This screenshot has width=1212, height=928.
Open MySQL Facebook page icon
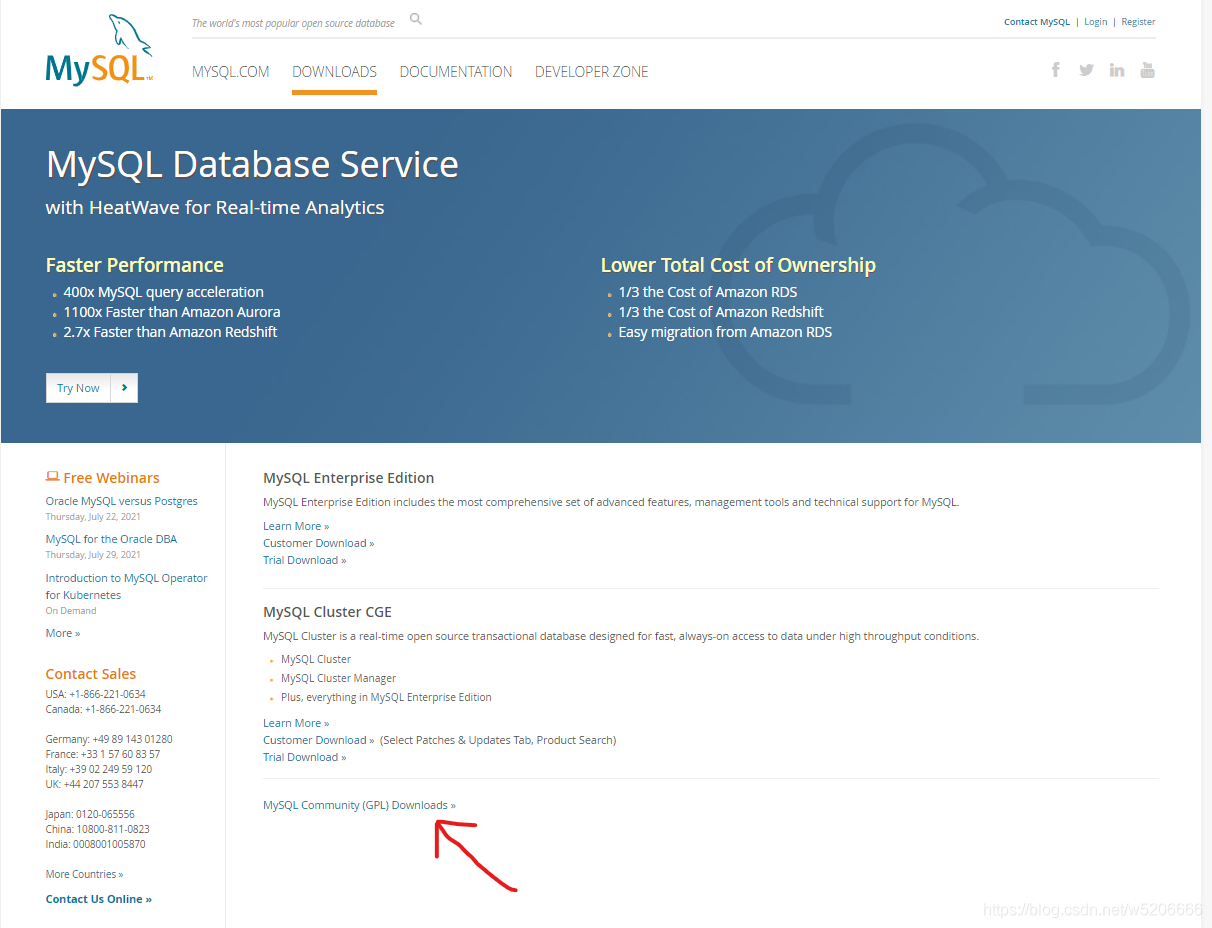(x=1056, y=69)
